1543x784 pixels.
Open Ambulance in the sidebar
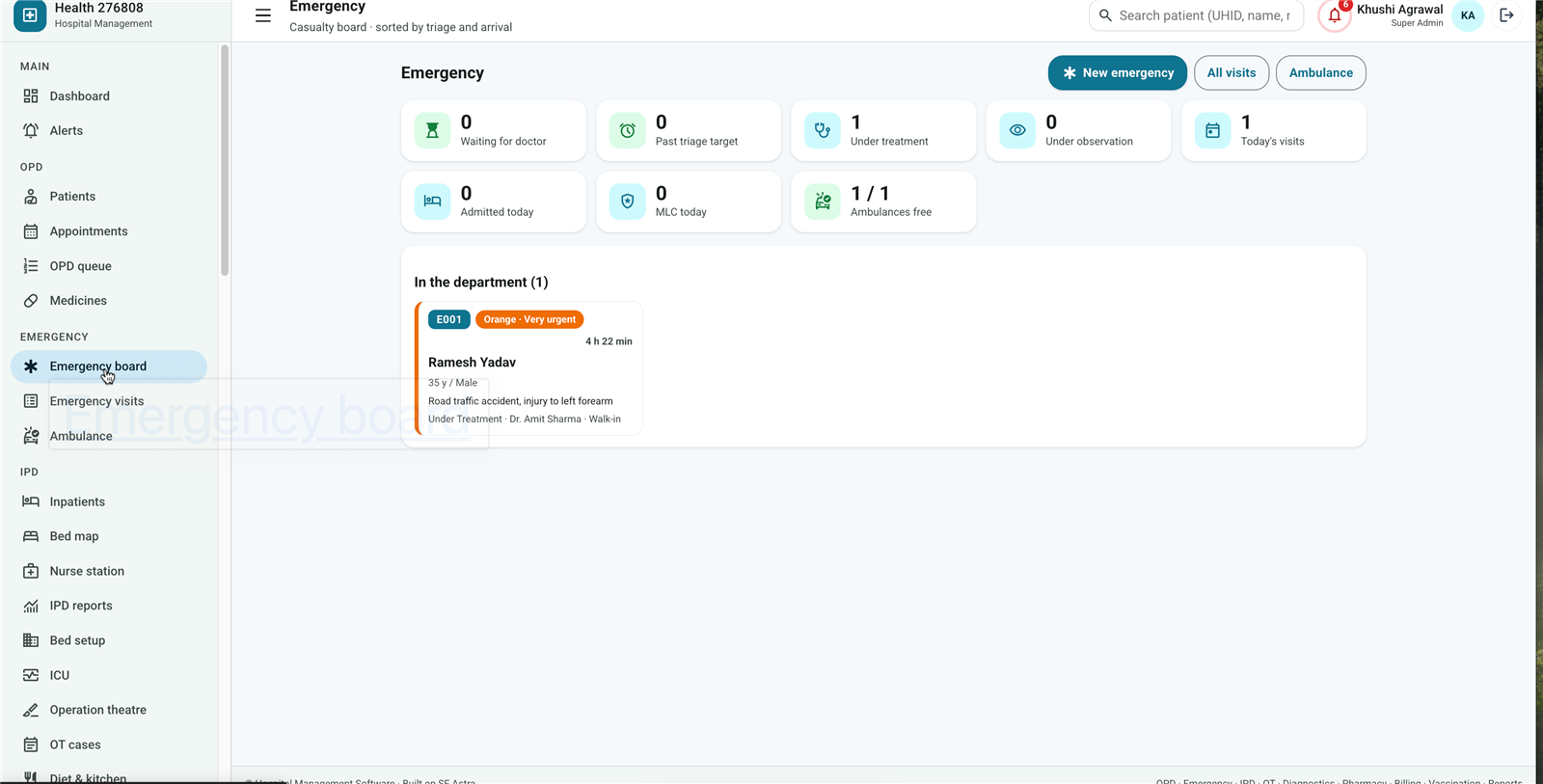point(109,436)
